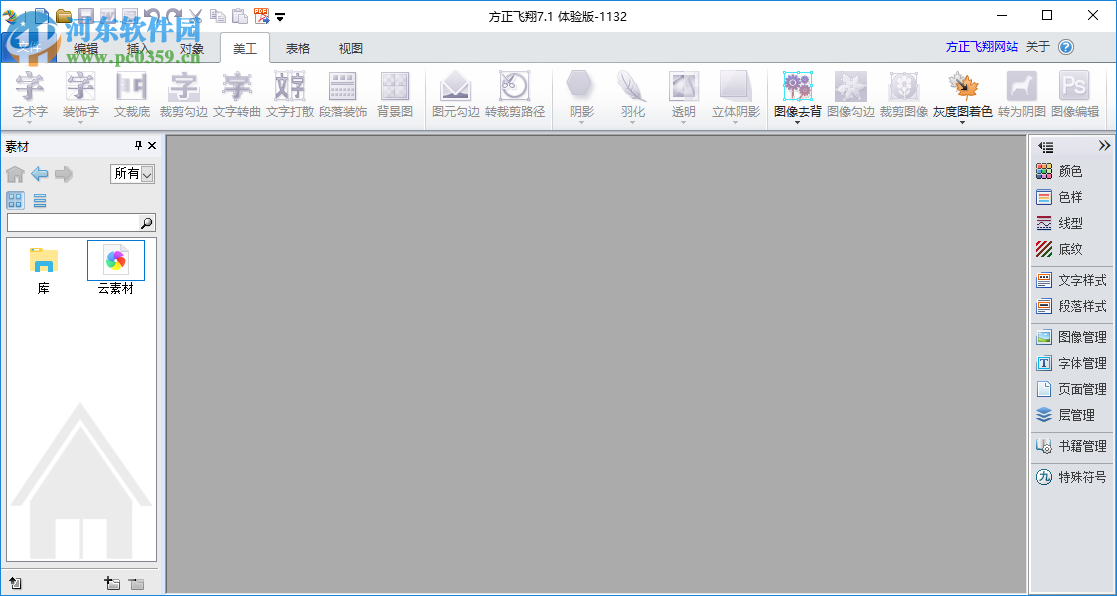Image resolution: width=1117 pixels, height=596 pixels.
Task: Expand the right panel with the chevron
Action: tap(1106, 145)
